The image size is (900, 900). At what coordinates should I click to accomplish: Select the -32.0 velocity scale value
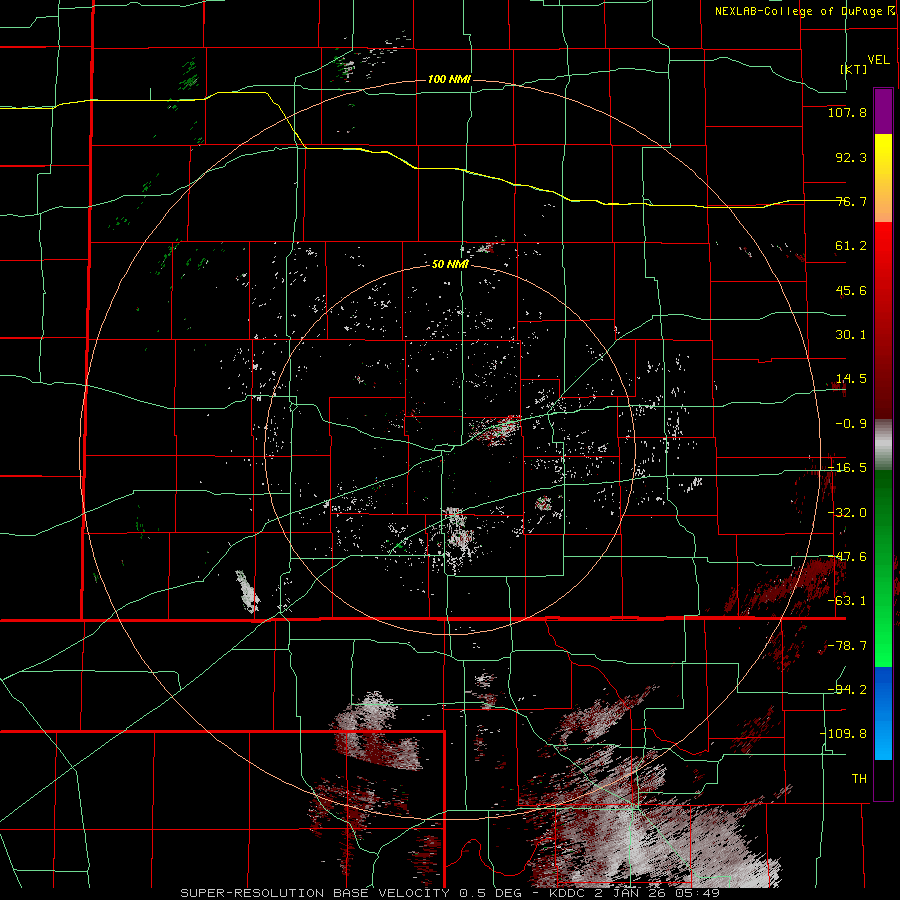[847, 513]
